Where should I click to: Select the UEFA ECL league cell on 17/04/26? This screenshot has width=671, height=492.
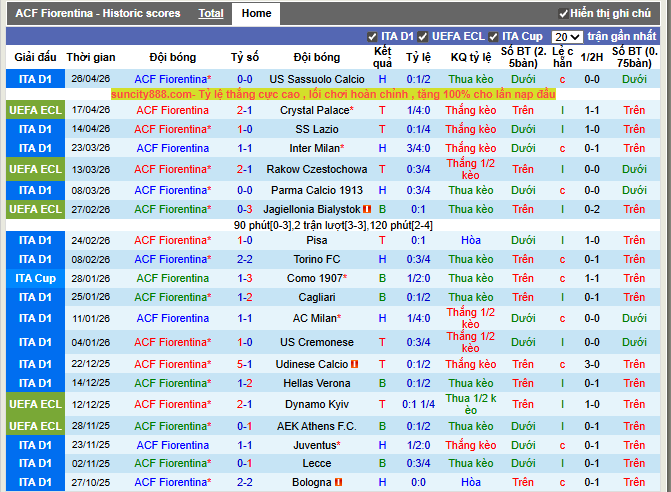pos(36,110)
